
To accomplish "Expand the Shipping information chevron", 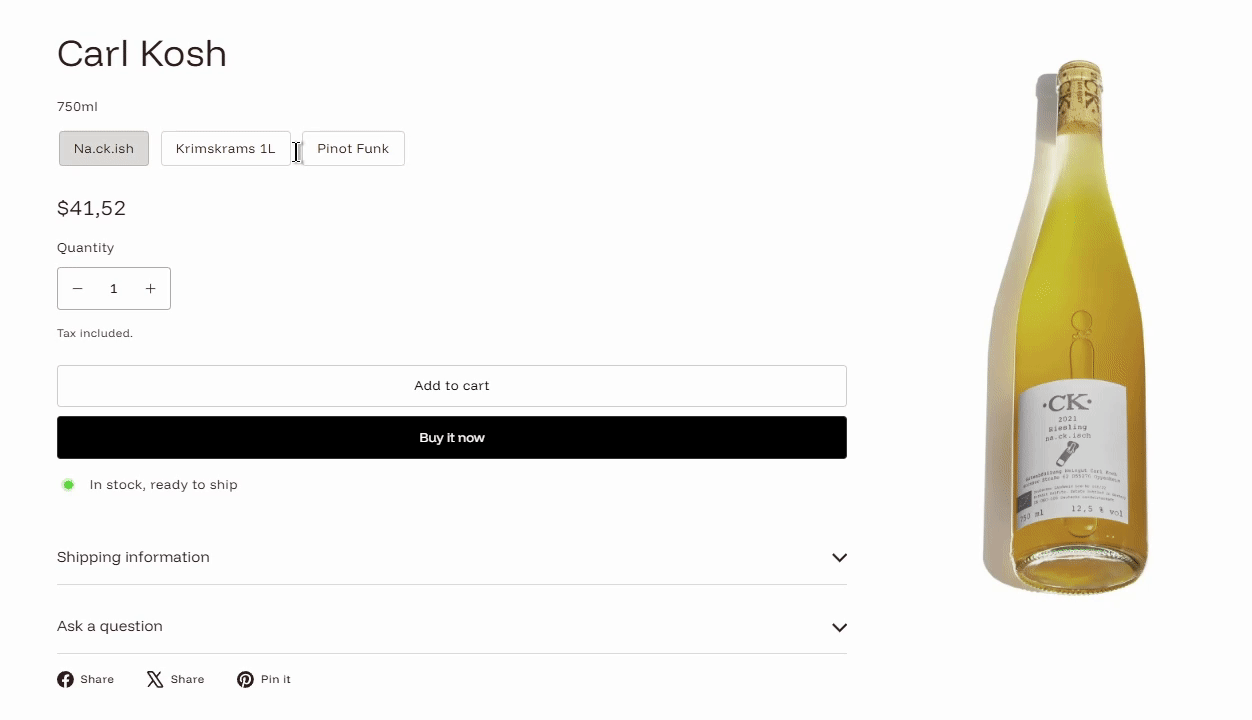I will [839, 558].
